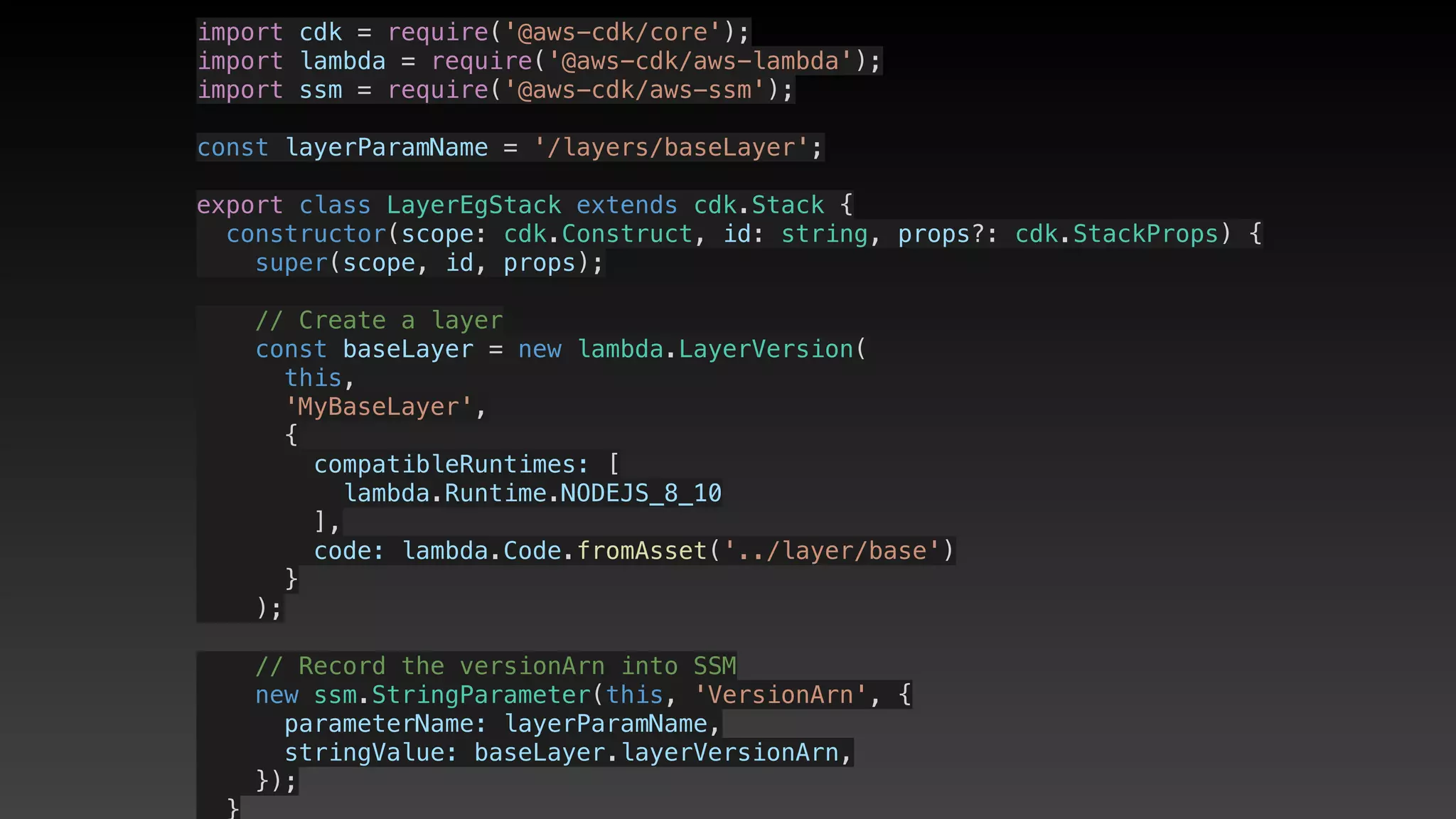The image size is (1456, 819).
Task: Click the ssm.StringParameter constructor
Action: coord(452,695)
